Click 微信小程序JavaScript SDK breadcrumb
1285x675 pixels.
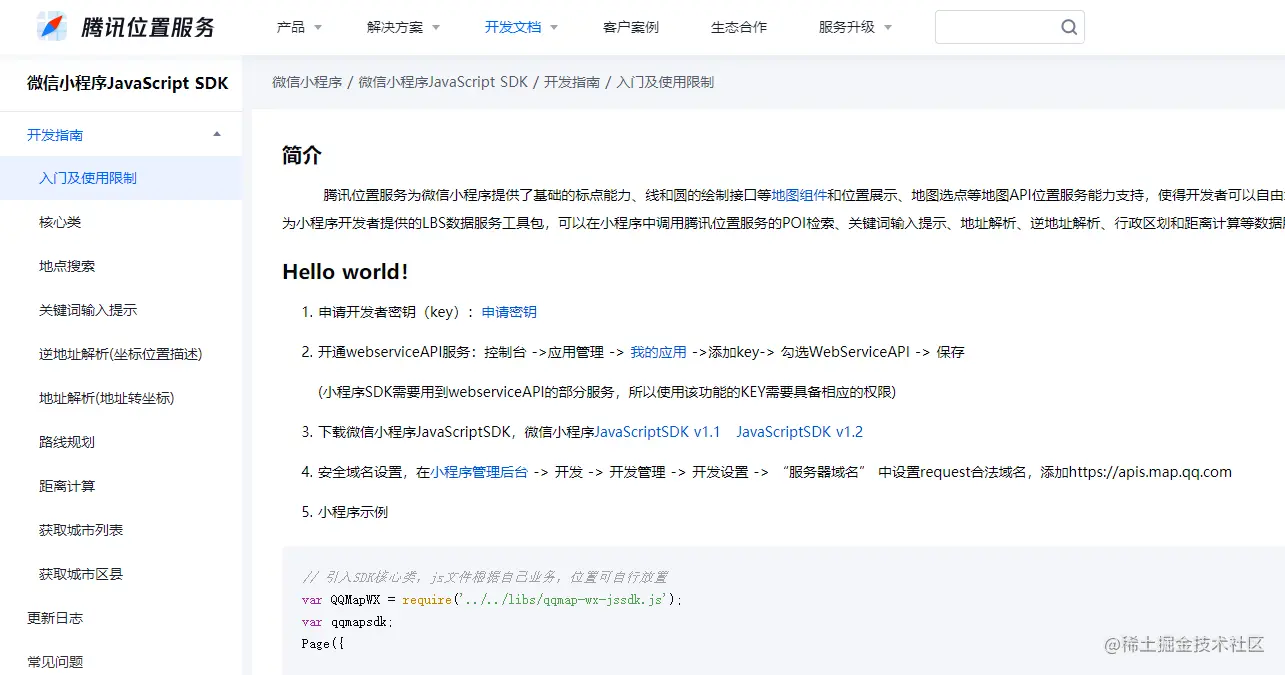coord(443,82)
